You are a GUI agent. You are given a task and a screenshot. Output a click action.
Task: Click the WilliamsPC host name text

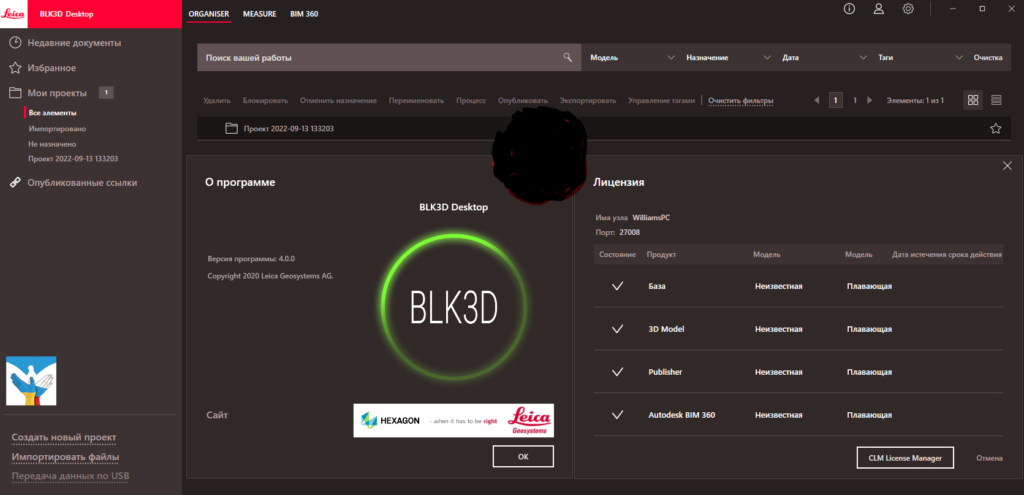[x=651, y=217]
